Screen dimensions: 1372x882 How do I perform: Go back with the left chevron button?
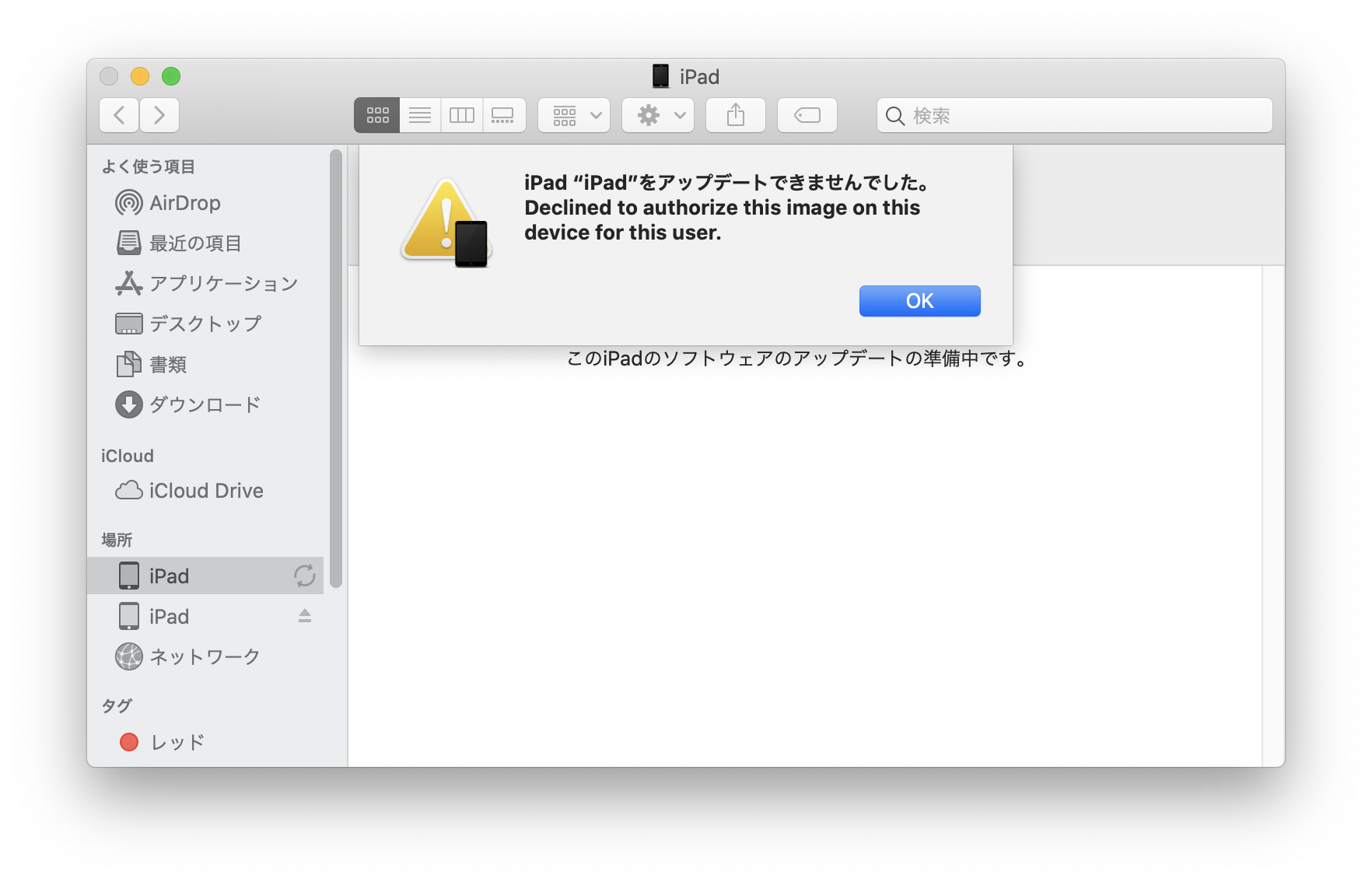(120, 115)
